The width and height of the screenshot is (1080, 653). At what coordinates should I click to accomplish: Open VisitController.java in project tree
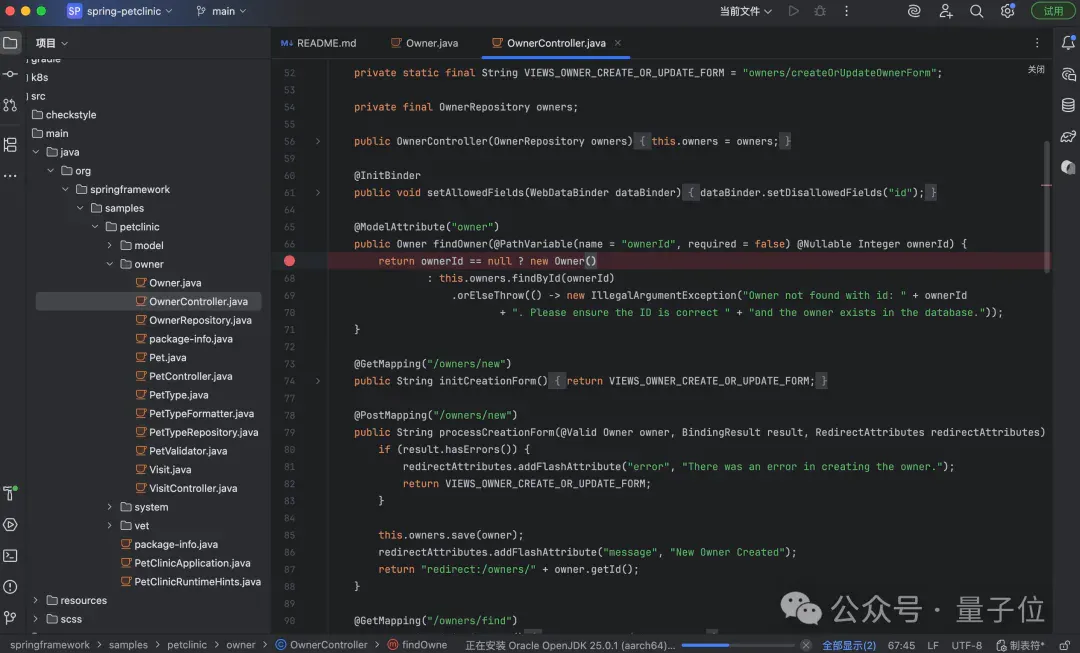tap(193, 488)
